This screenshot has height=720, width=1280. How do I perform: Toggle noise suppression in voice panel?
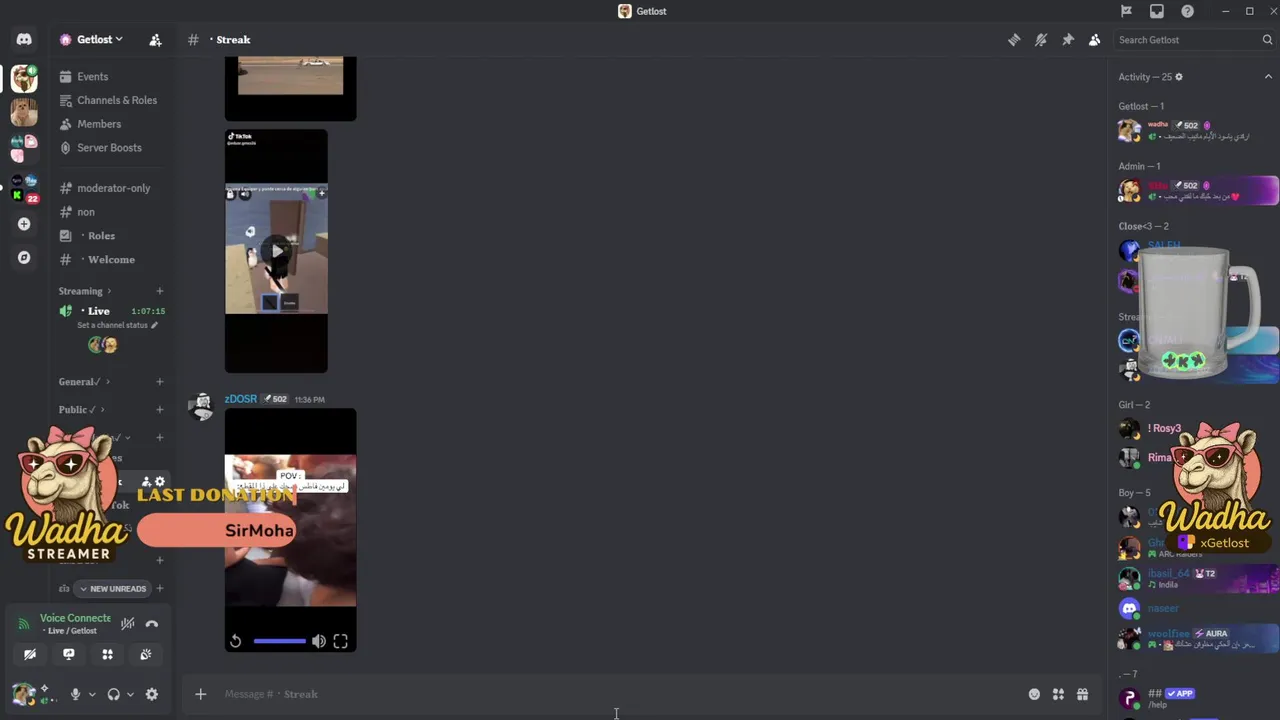[x=128, y=624]
